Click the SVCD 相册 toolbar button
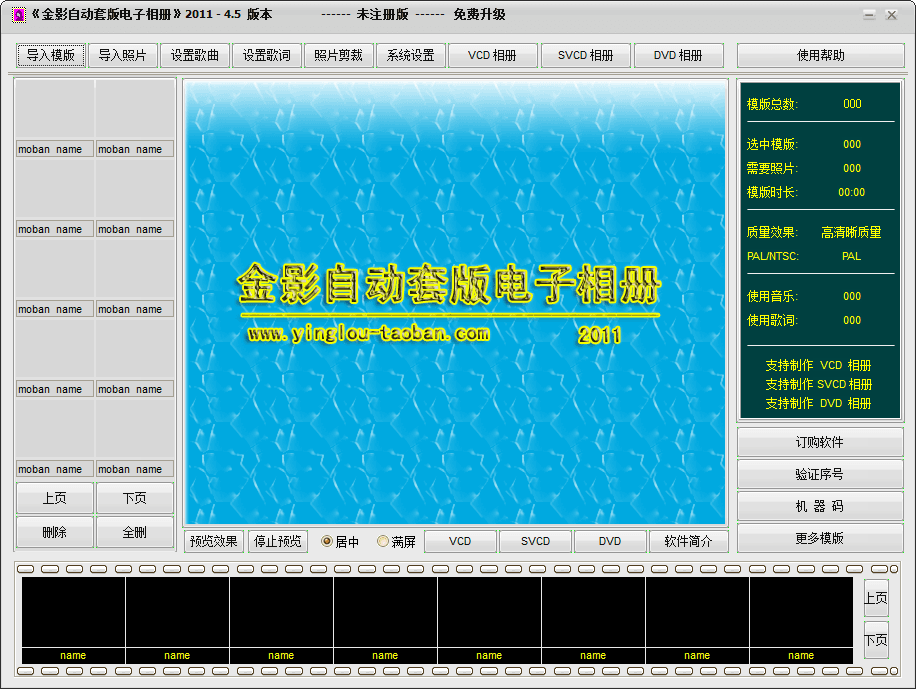The image size is (916, 689). [585, 56]
